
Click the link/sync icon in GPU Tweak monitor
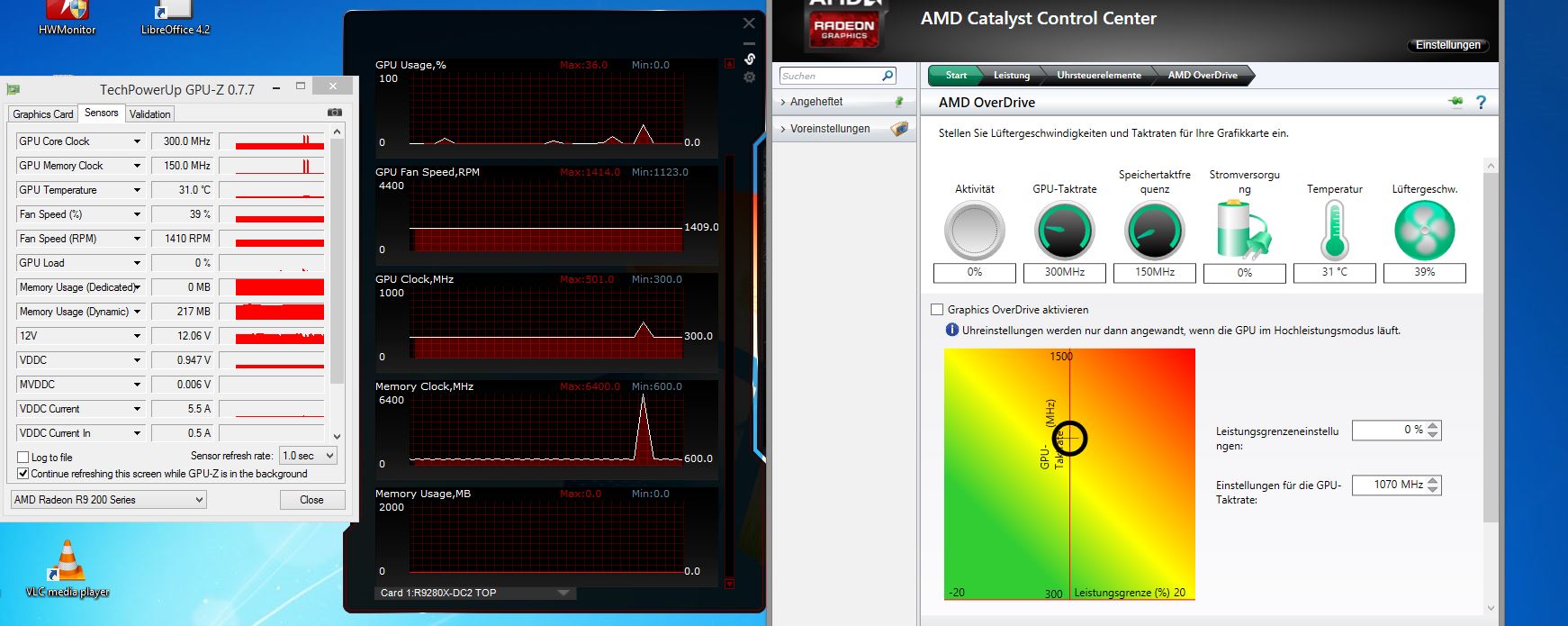[749, 59]
